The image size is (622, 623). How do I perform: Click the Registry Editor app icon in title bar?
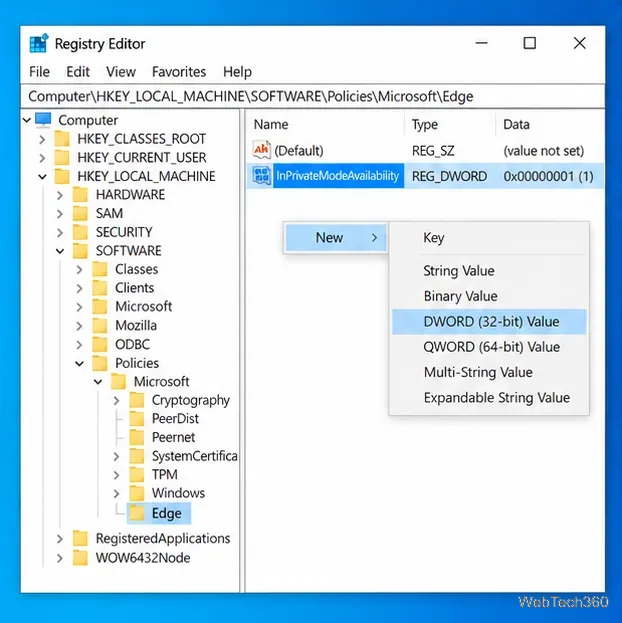(x=39, y=43)
